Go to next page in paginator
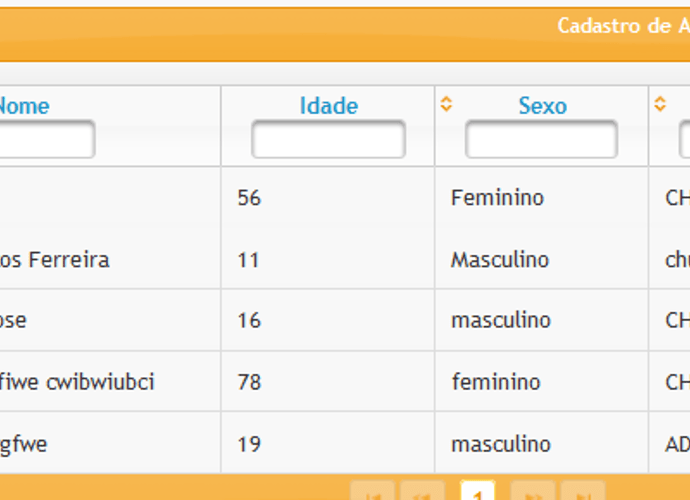 [x=532, y=492]
